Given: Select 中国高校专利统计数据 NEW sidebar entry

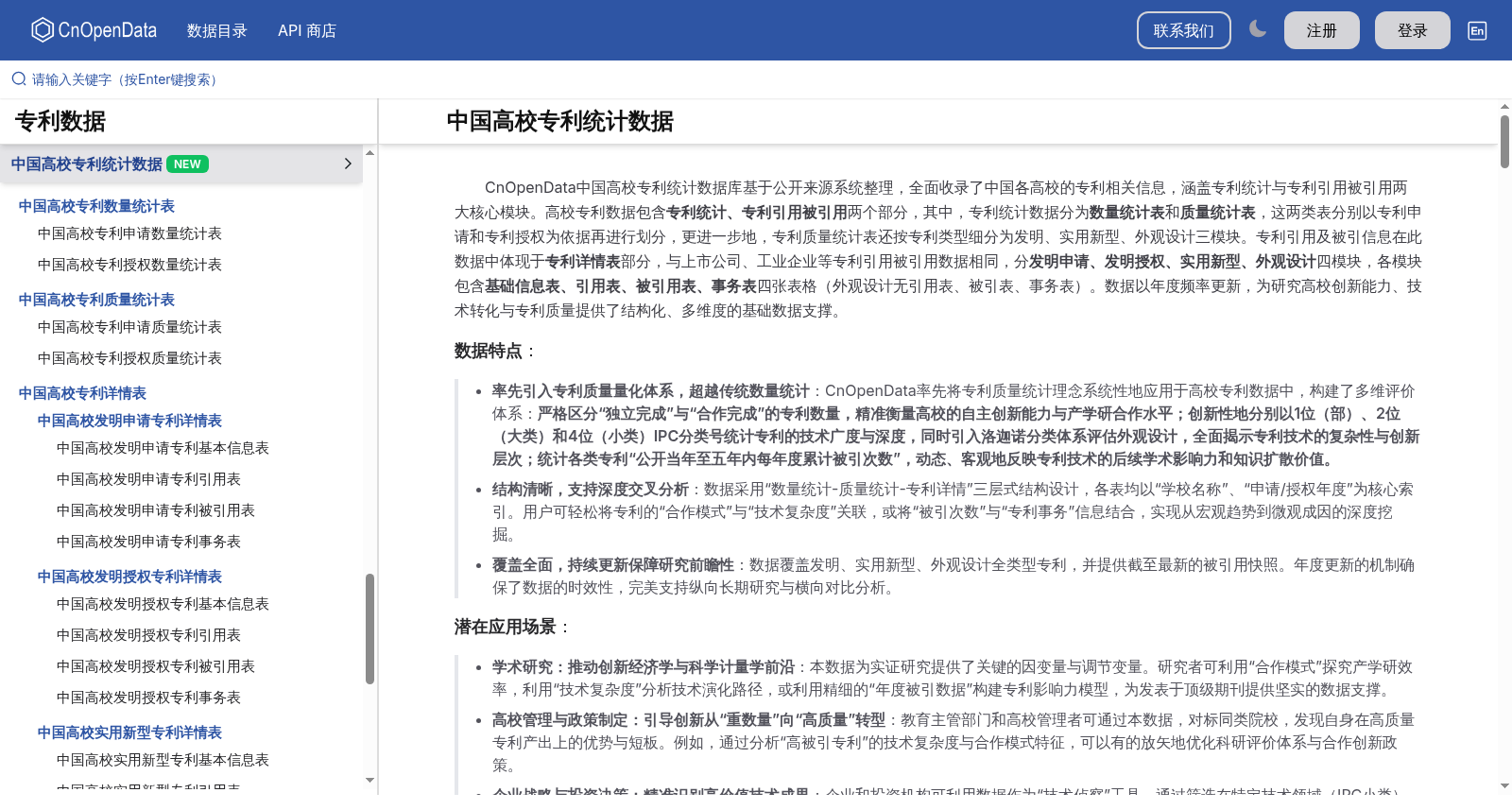Looking at the screenshot, I should click(x=181, y=164).
